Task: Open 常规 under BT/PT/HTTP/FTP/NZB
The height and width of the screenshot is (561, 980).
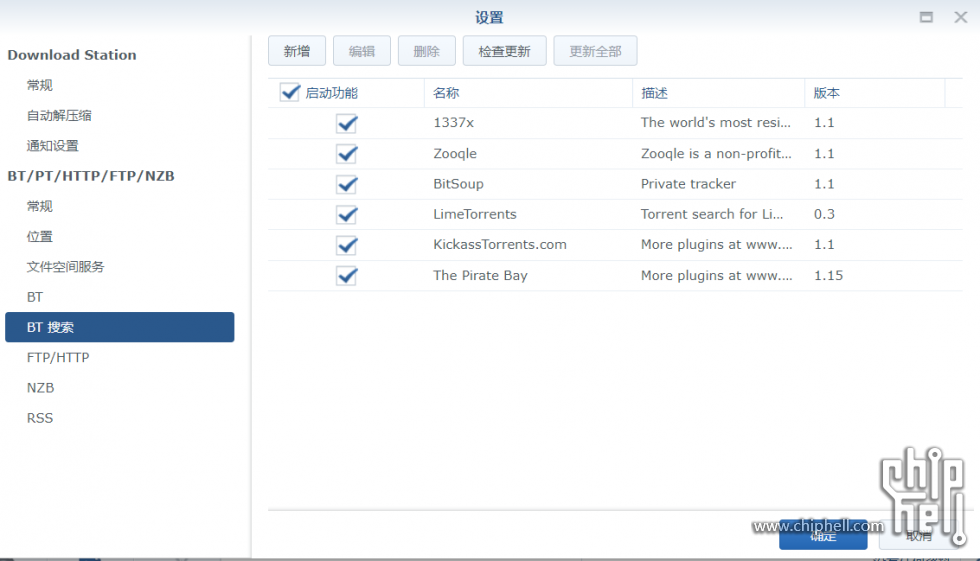Action: (x=39, y=206)
